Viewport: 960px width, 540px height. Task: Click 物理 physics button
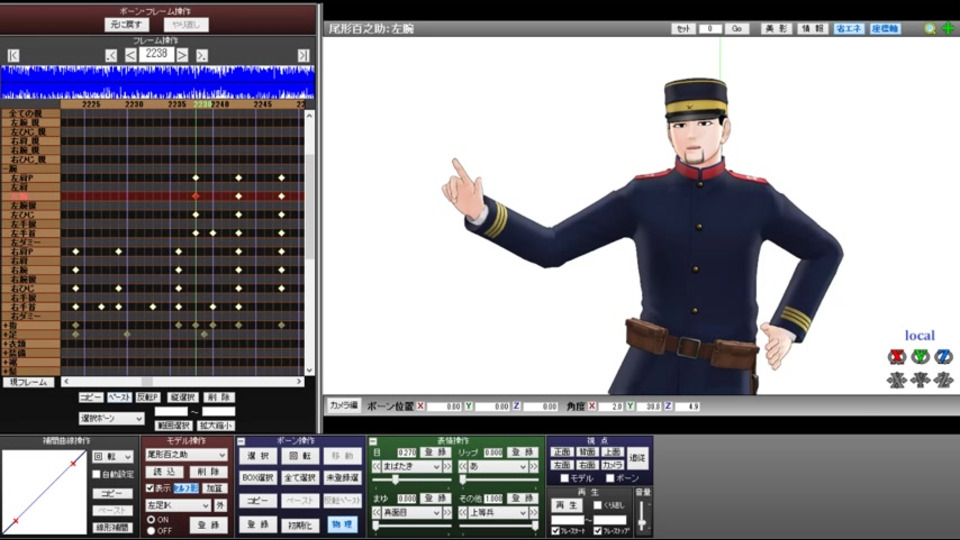pyautogui.click(x=342, y=525)
